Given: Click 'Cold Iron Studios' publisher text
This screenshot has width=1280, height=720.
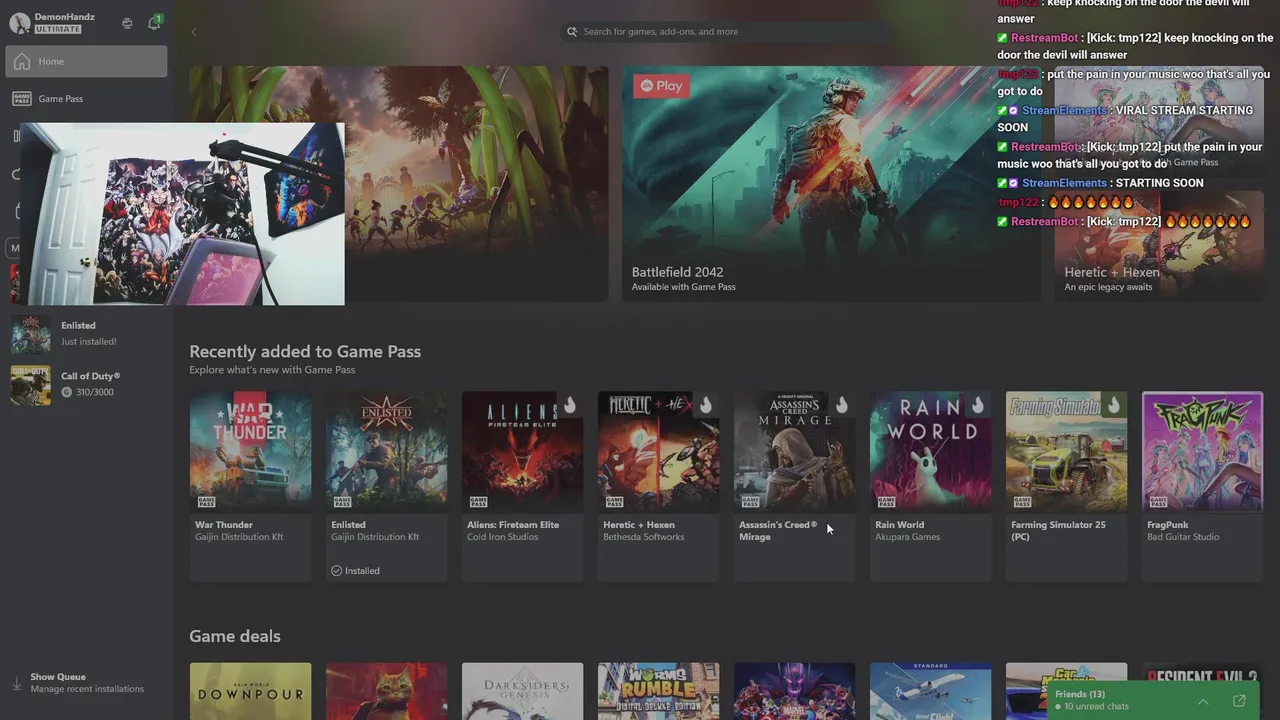Looking at the screenshot, I should coord(503,537).
